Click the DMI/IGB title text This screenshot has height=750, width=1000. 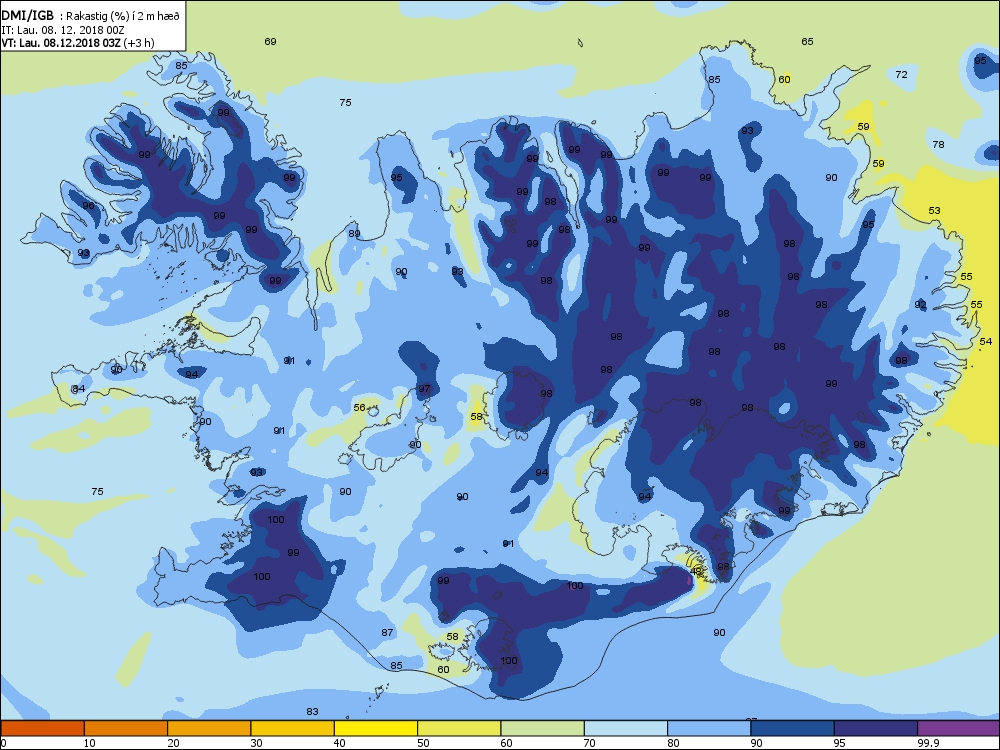(28, 16)
